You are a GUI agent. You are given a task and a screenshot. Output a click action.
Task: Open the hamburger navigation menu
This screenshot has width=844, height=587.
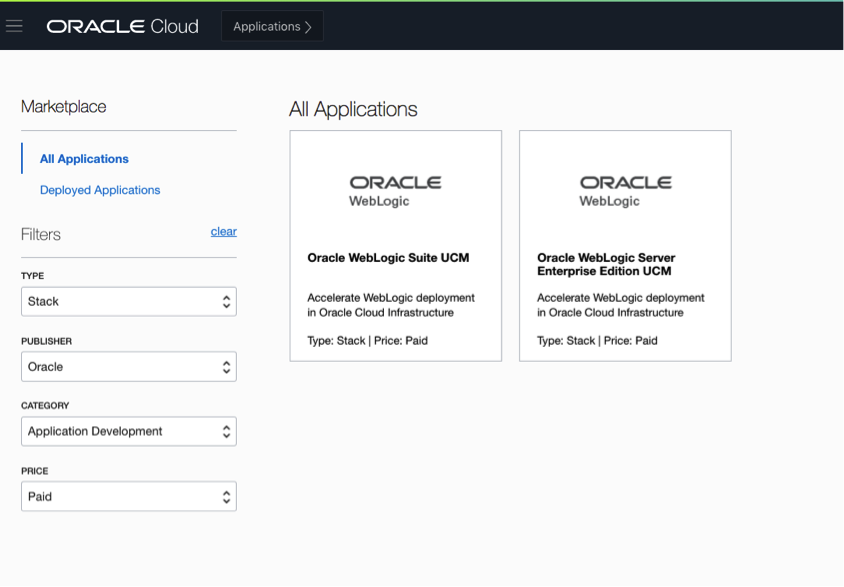click(x=14, y=27)
